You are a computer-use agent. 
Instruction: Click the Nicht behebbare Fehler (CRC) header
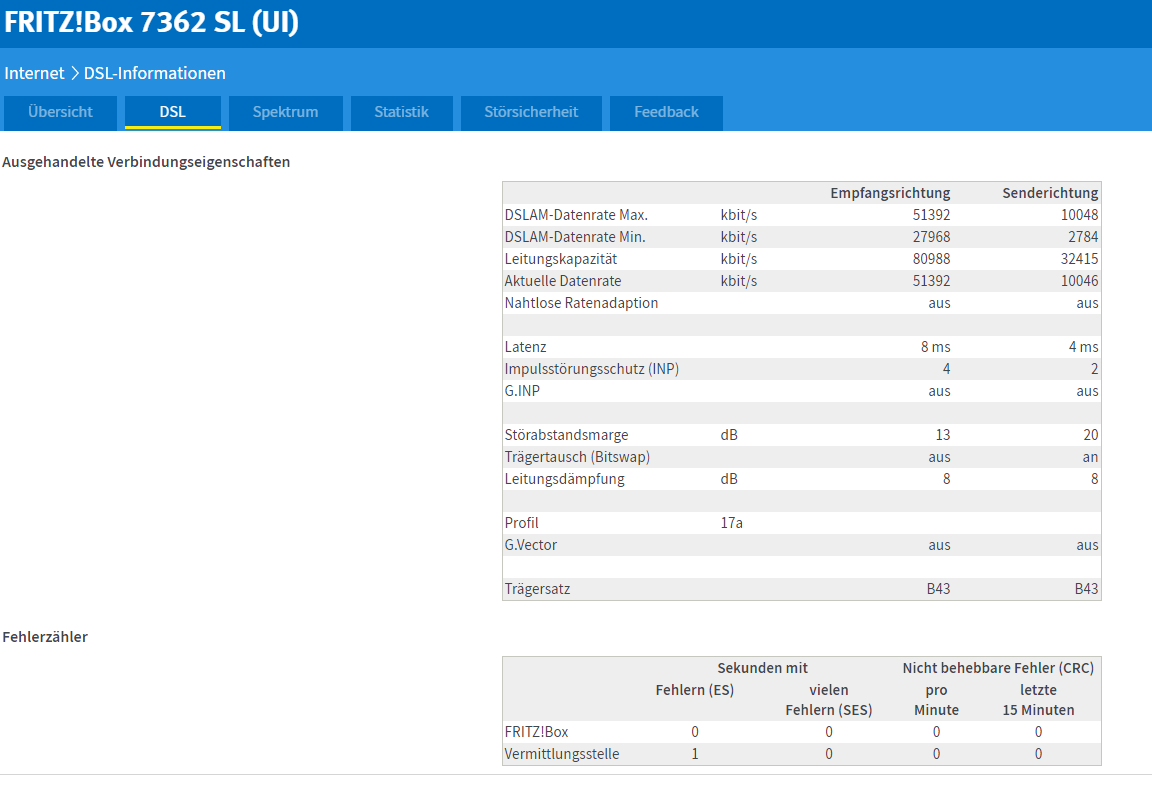pos(998,668)
